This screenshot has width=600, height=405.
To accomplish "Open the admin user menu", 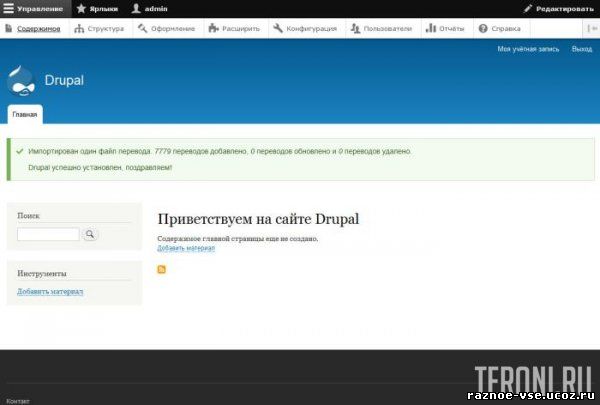I will click(150, 8).
